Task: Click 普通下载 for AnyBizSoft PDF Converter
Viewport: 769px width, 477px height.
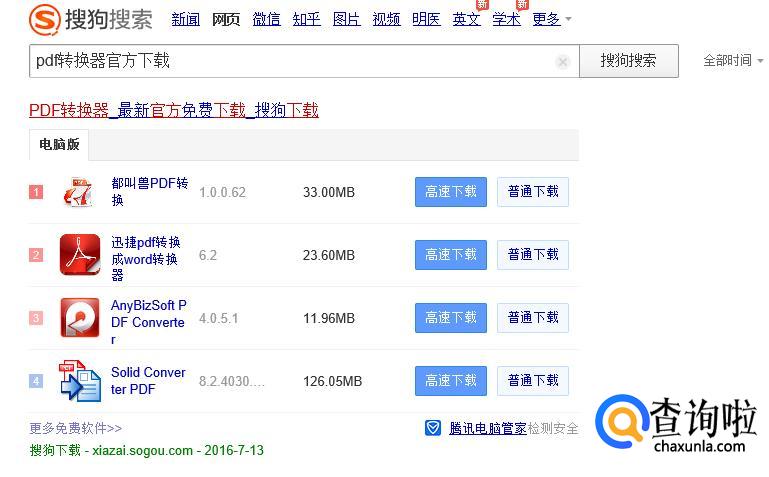Action: (x=533, y=318)
